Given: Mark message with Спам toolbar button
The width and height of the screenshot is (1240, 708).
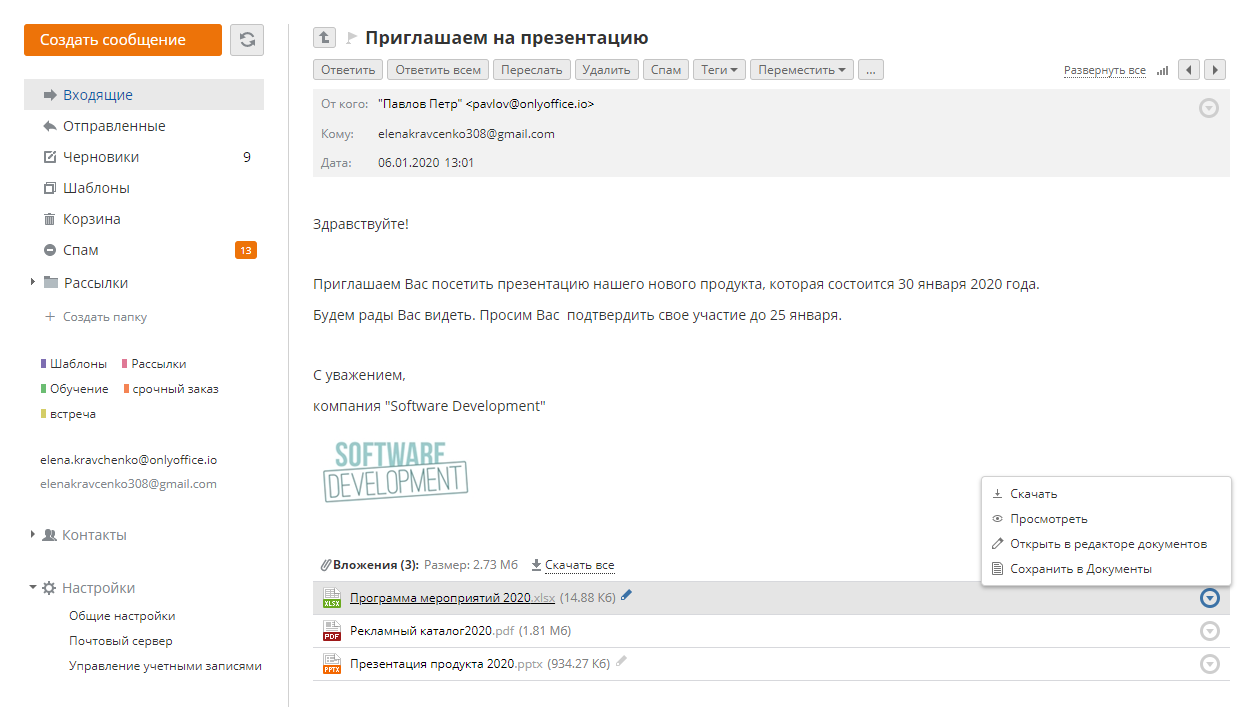Looking at the screenshot, I should pyautogui.click(x=666, y=70).
